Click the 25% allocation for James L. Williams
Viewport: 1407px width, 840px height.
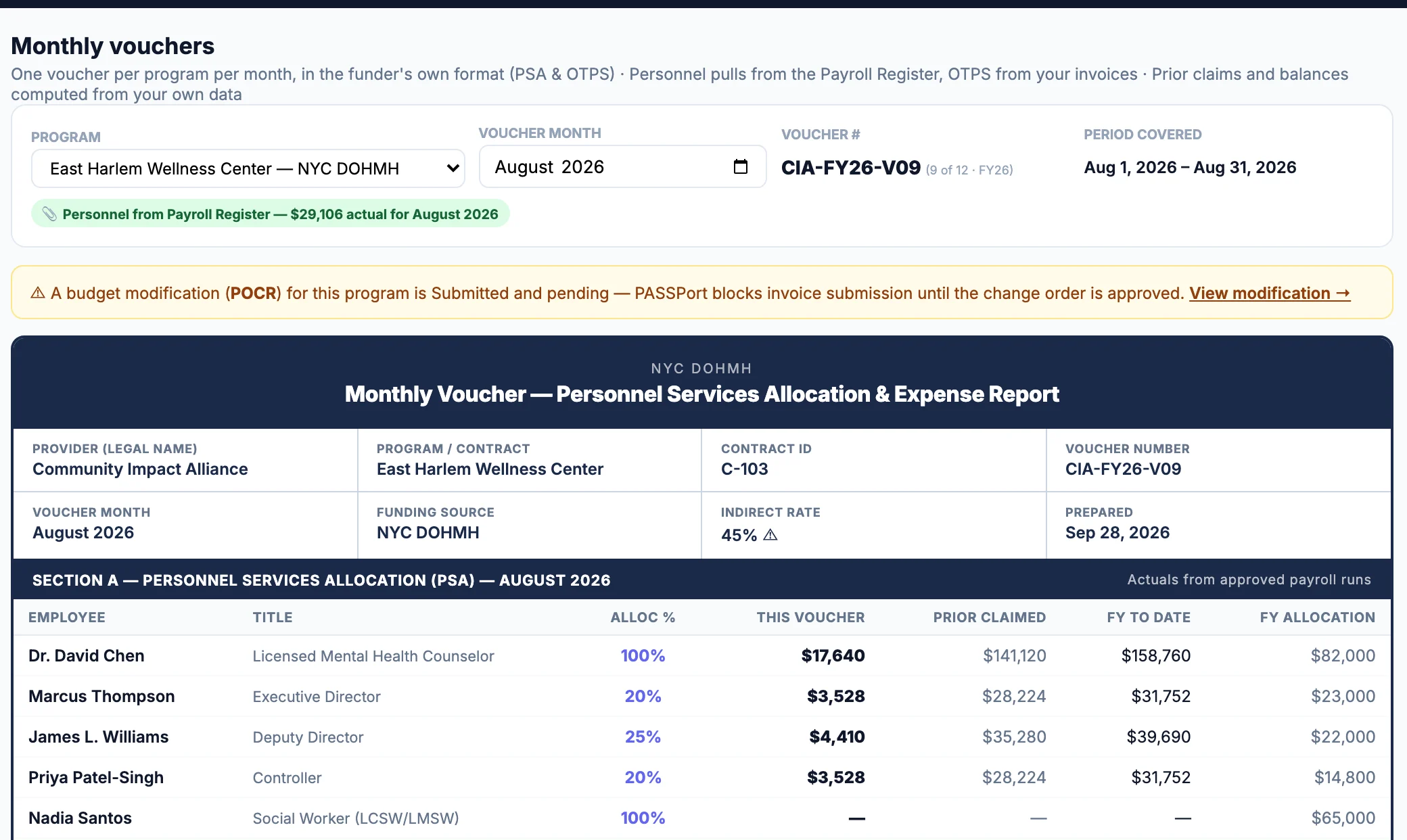[x=643, y=737]
